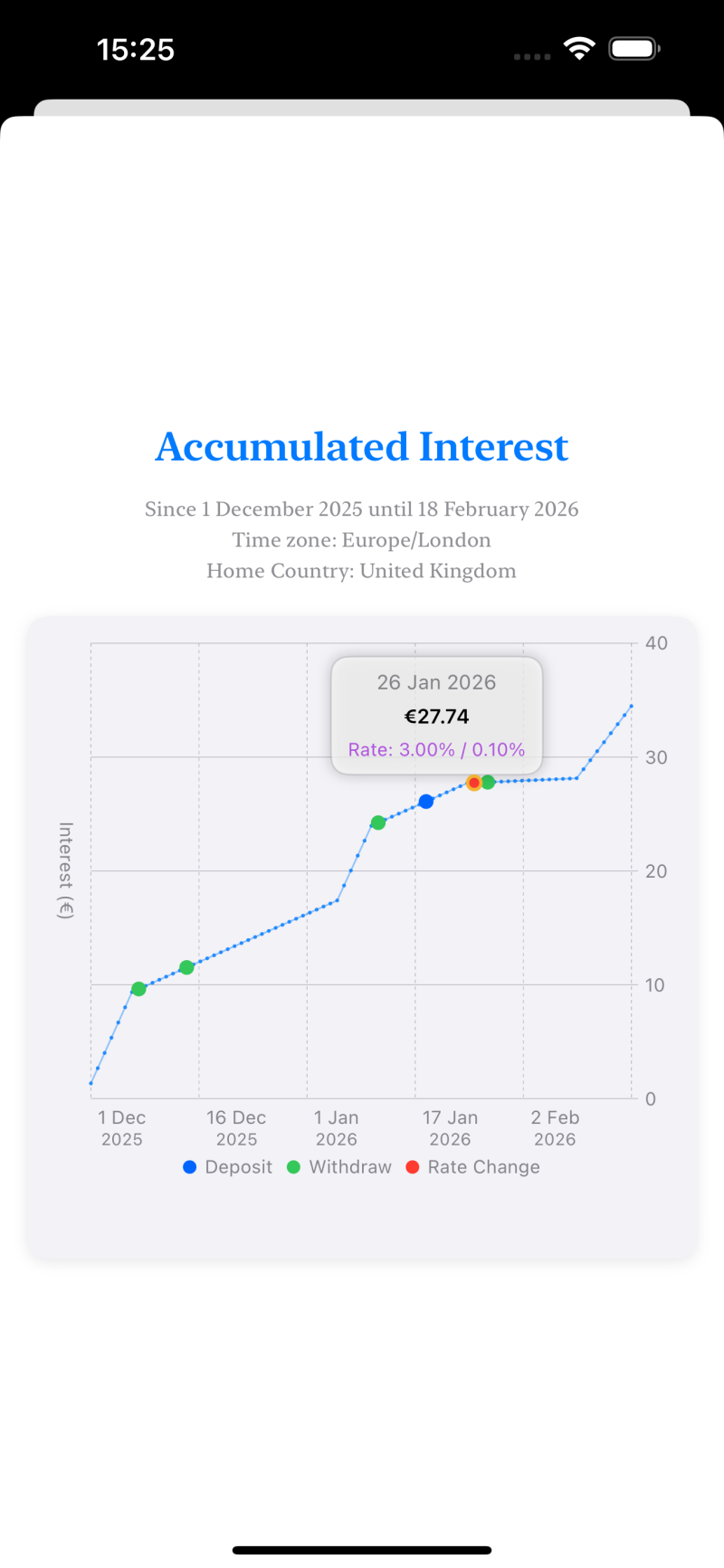
Task: Tap the battery indicator icon
Action: (x=633, y=49)
